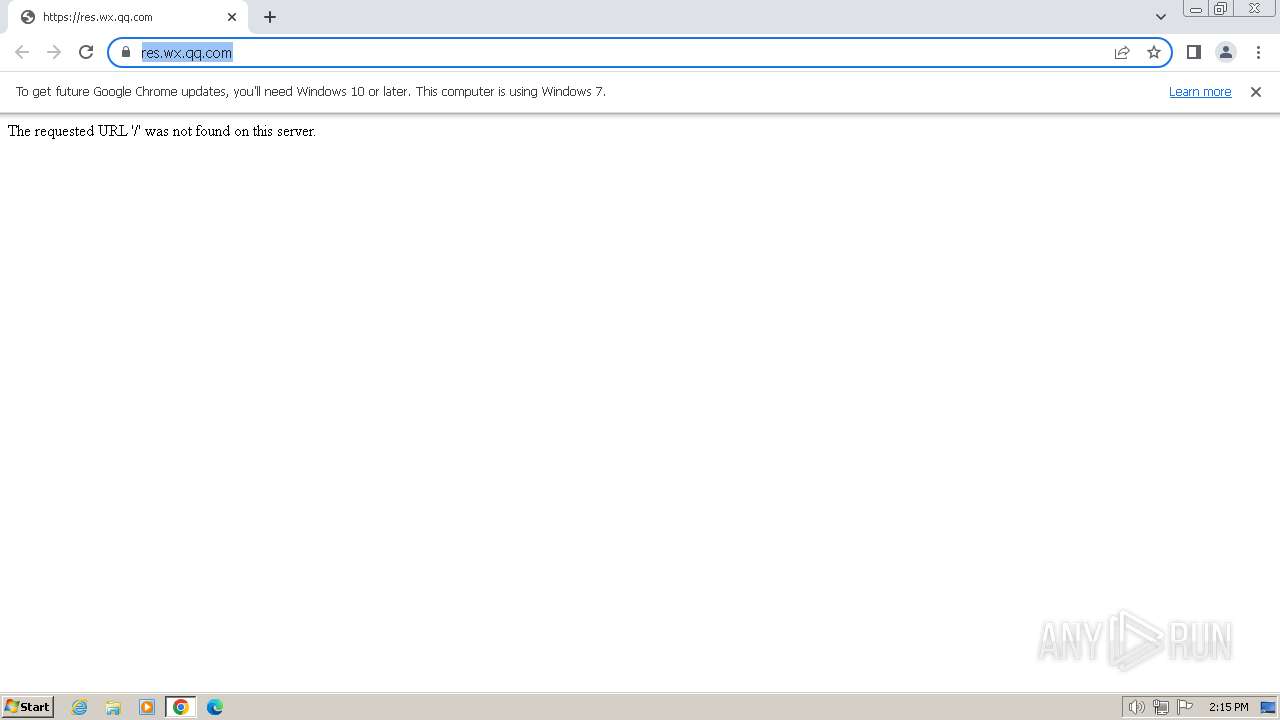Open Windows Explorer folder in taskbar
Image resolution: width=1280 pixels, height=720 pixels.
point(113,707)
